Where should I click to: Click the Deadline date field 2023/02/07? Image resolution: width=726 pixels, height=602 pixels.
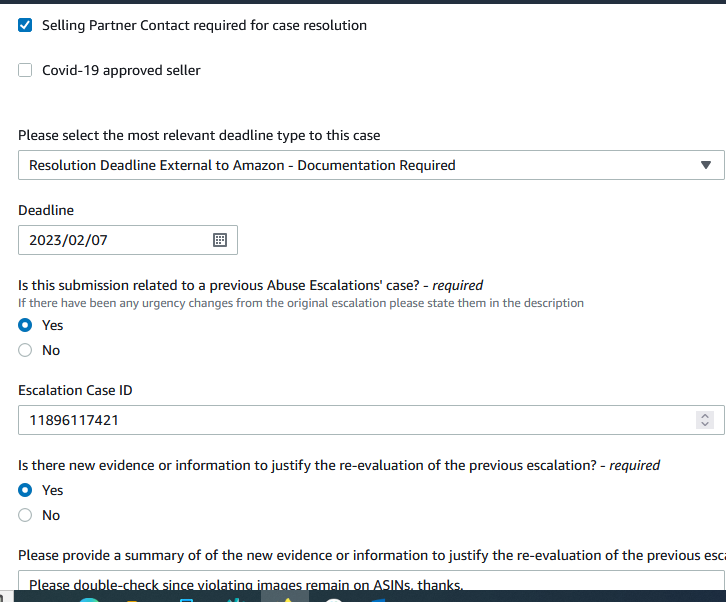click(128, 240)
